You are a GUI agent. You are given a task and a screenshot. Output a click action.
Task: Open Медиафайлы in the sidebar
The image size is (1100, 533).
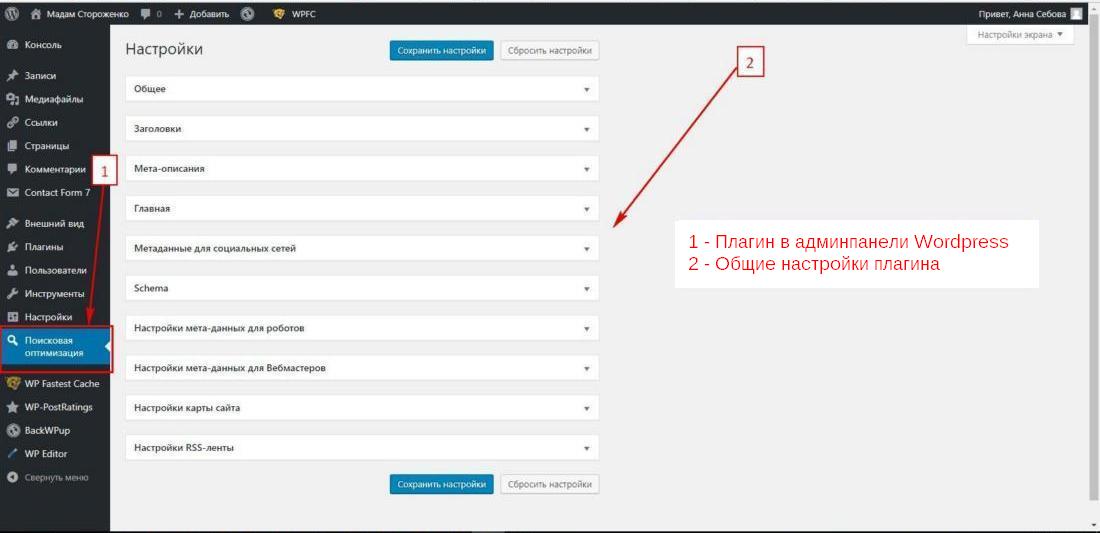[x=53, y=99]
